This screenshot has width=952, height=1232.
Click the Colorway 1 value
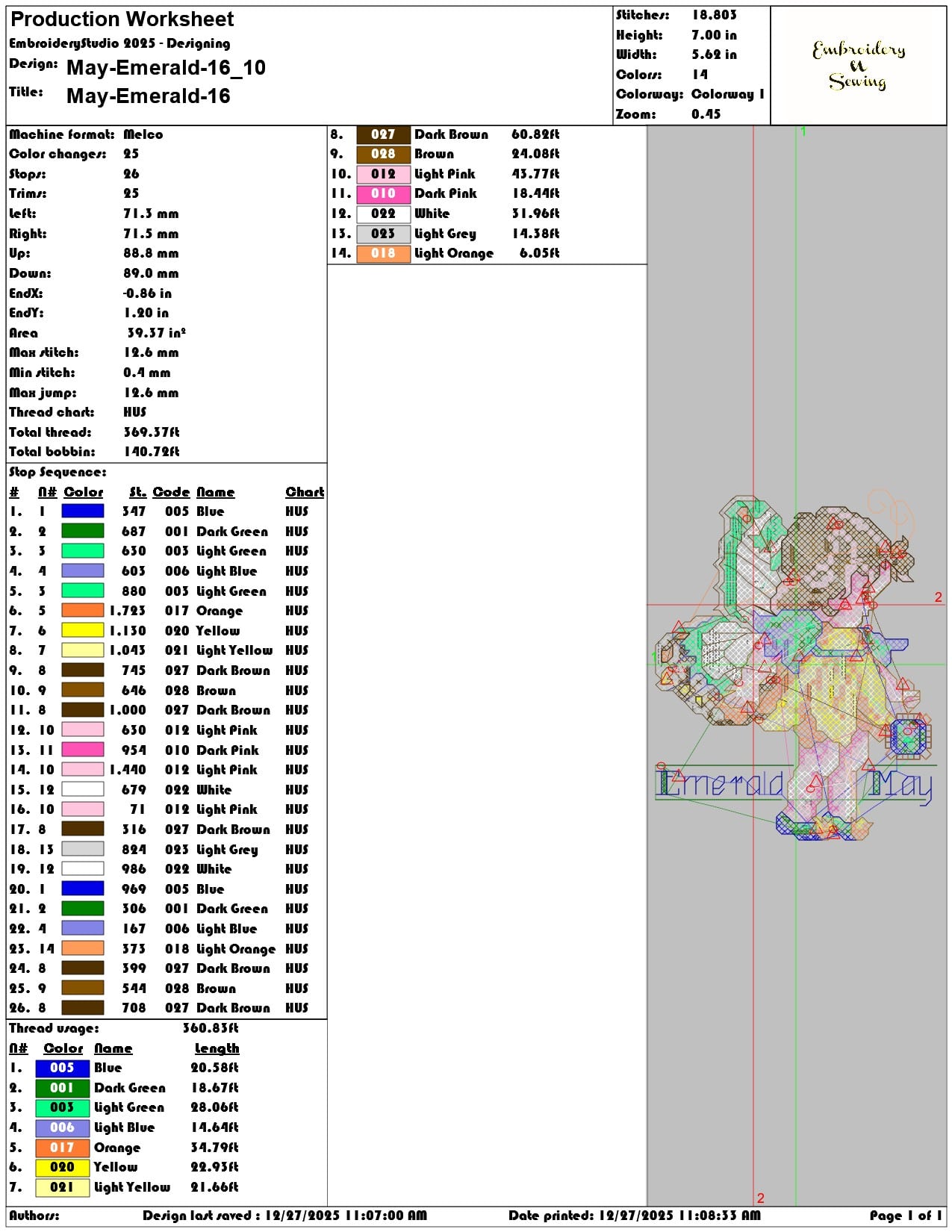728,94
